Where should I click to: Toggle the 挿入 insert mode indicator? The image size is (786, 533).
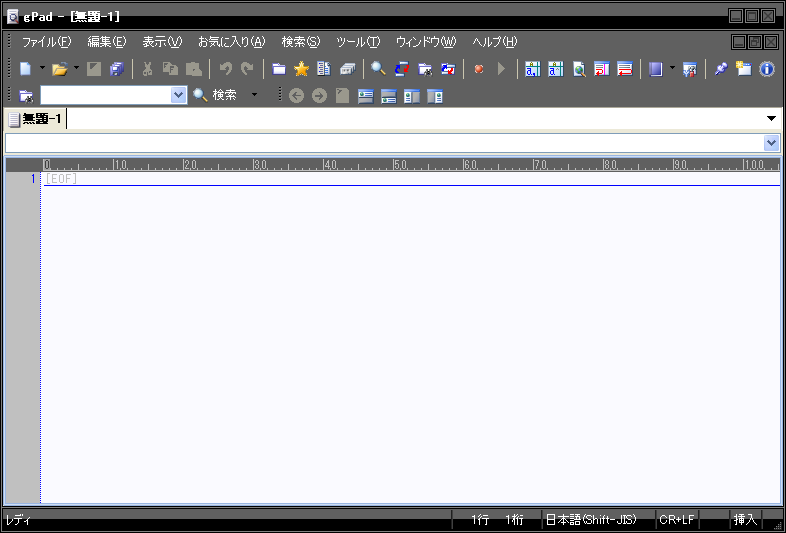coord(745,520)
